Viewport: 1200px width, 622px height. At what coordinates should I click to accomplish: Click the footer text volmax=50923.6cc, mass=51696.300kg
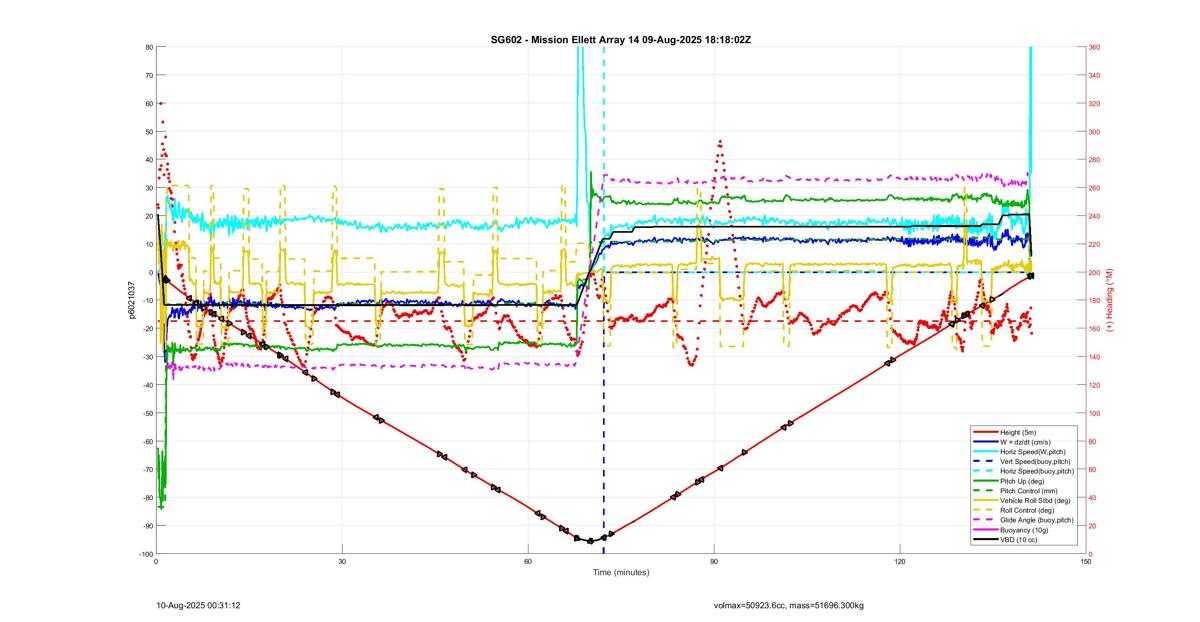click(x=788, y=605)
